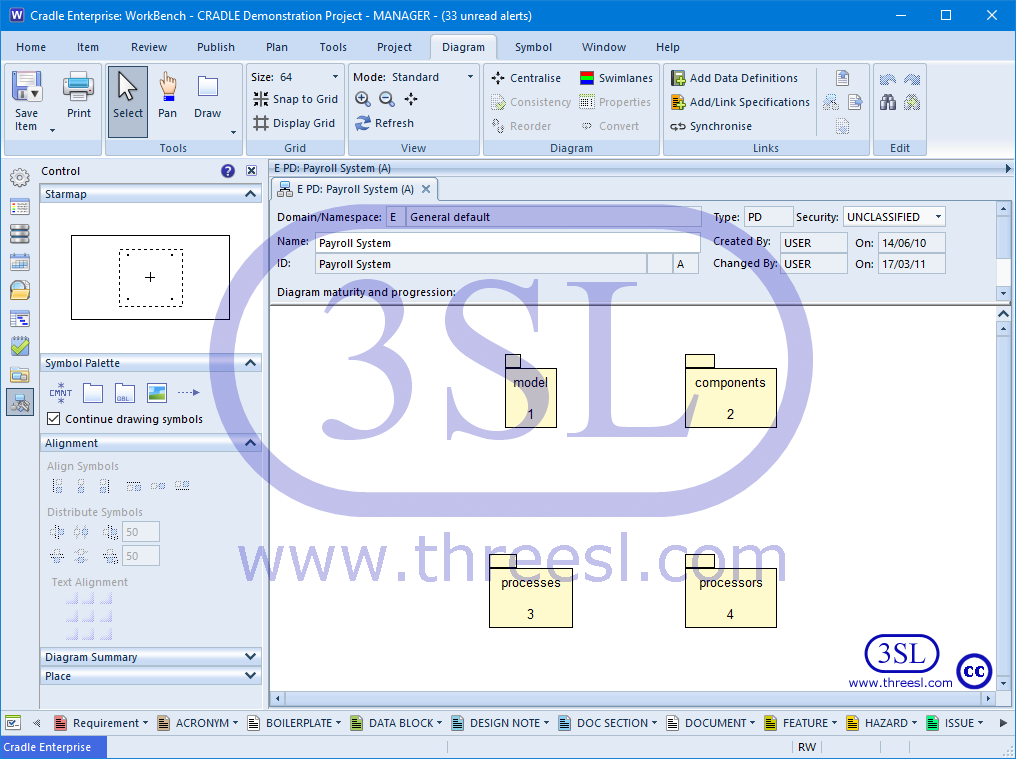Toggle Display Grid

point(294,123)
